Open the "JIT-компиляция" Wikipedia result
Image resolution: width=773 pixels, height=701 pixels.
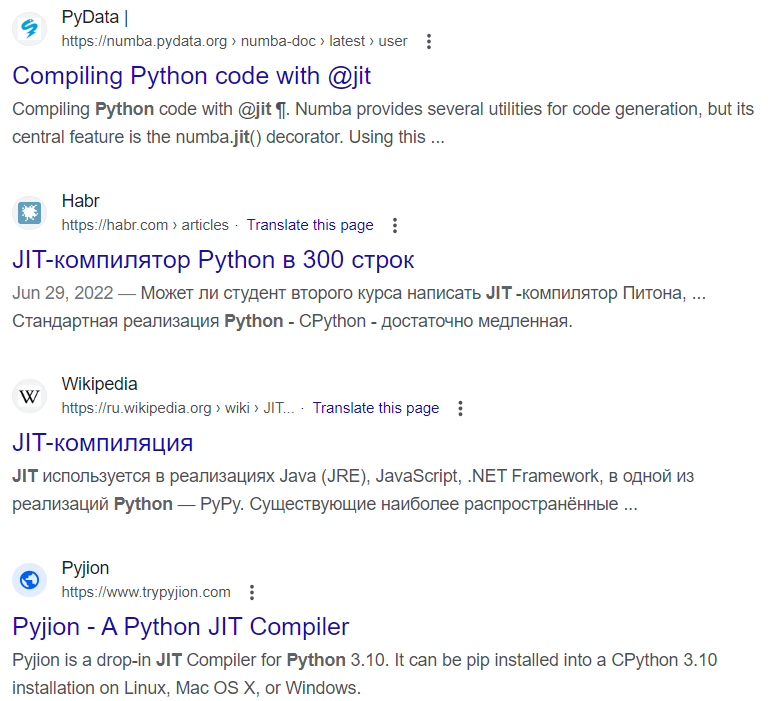(x=103, y=443)
